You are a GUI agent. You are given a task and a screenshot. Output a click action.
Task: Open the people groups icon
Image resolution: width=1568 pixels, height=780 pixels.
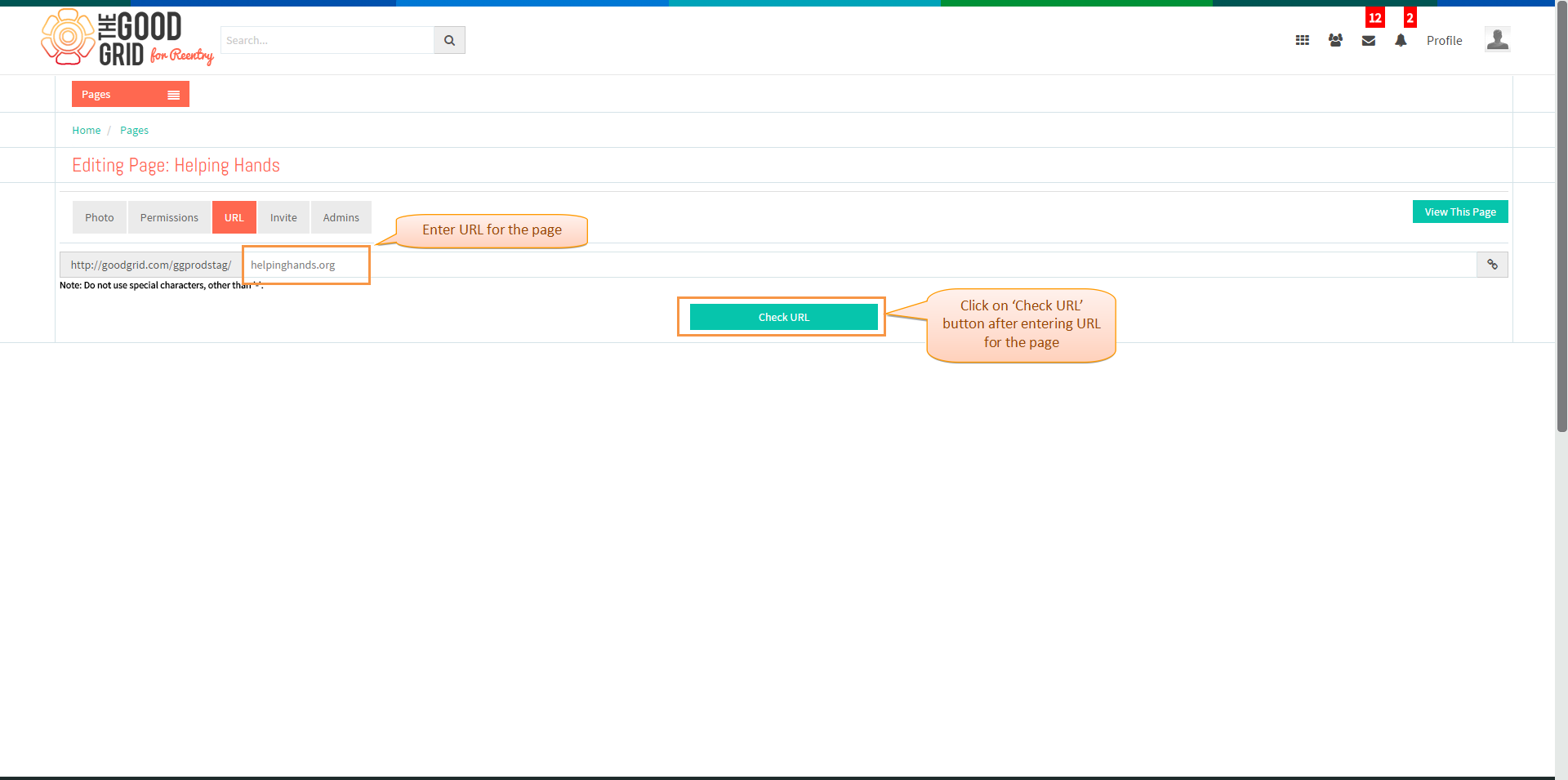pos(1335,40)
